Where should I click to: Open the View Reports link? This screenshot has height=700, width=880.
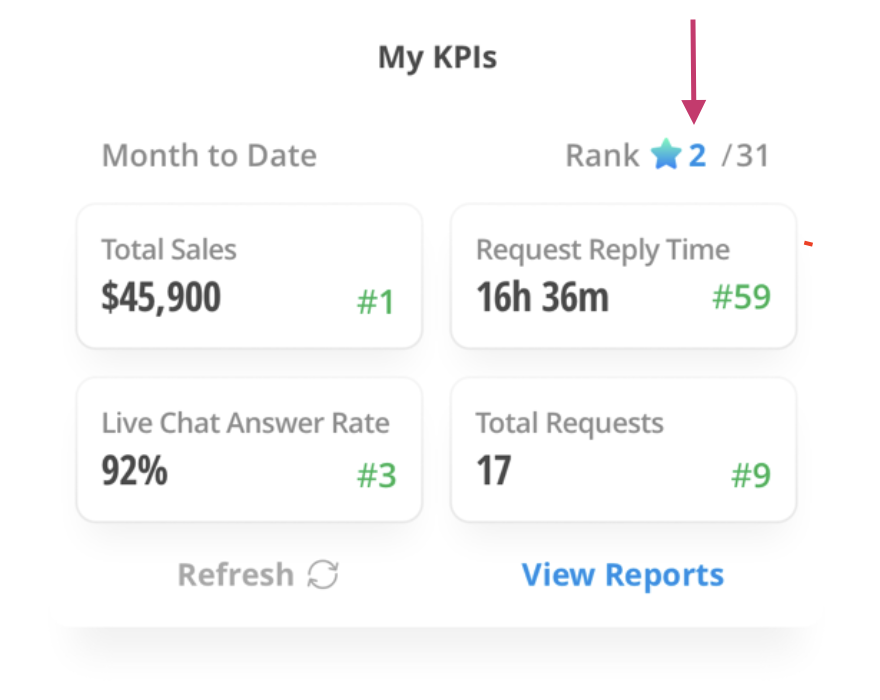[x=623, y=575]
